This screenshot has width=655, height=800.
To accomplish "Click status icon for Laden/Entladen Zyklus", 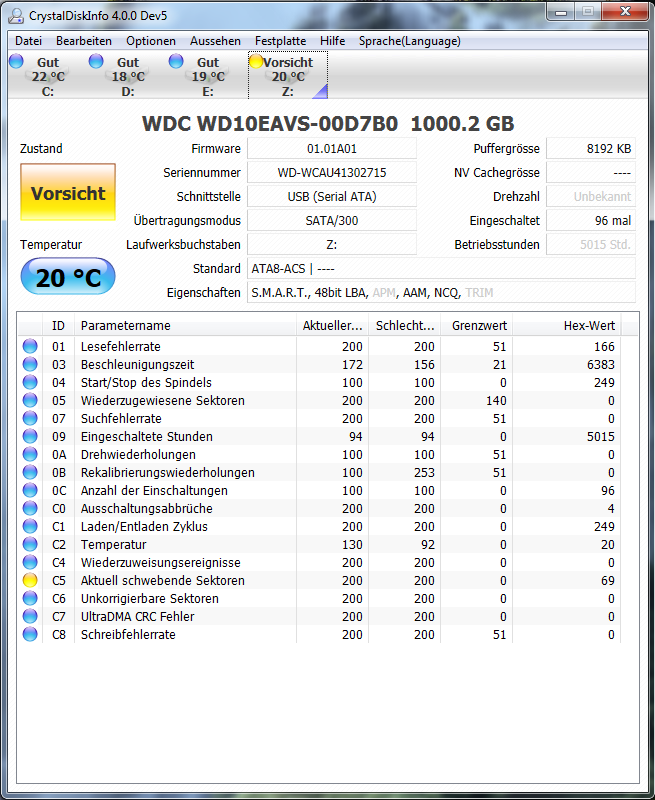I will click(30, 526).
